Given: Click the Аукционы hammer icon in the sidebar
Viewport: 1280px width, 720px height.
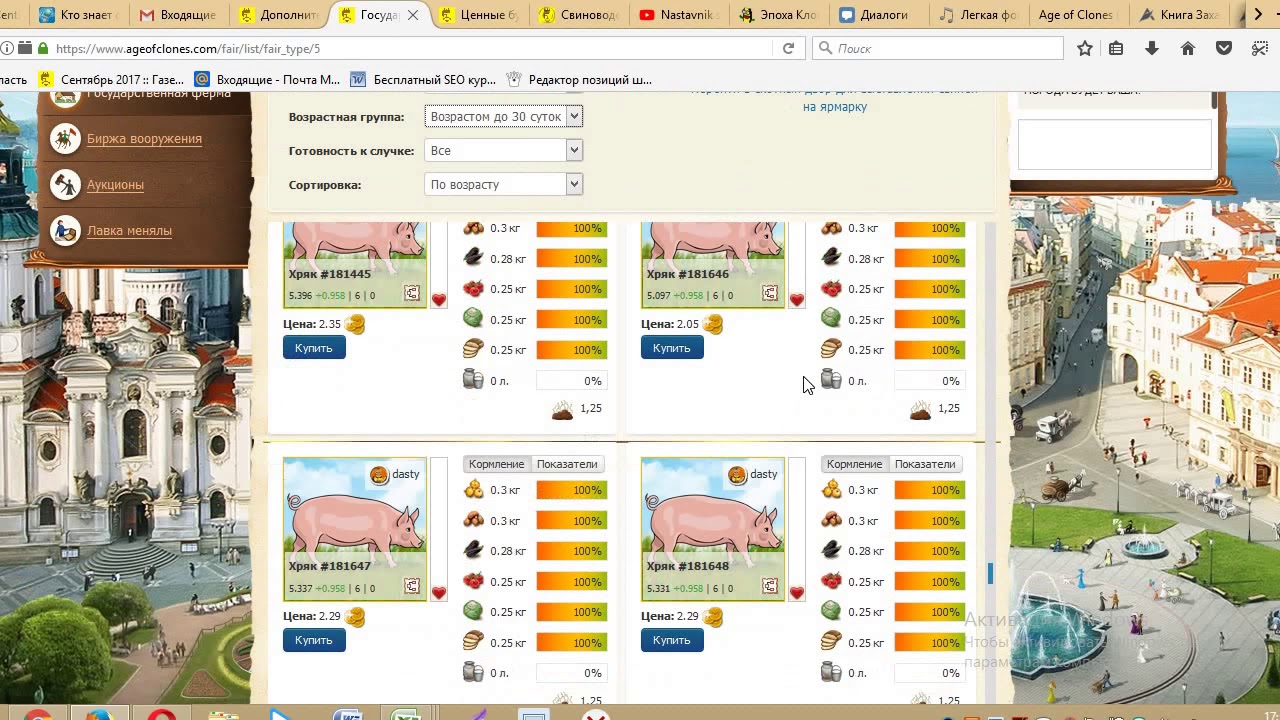Looking at the screenshot, I should (x=66, y=185).
